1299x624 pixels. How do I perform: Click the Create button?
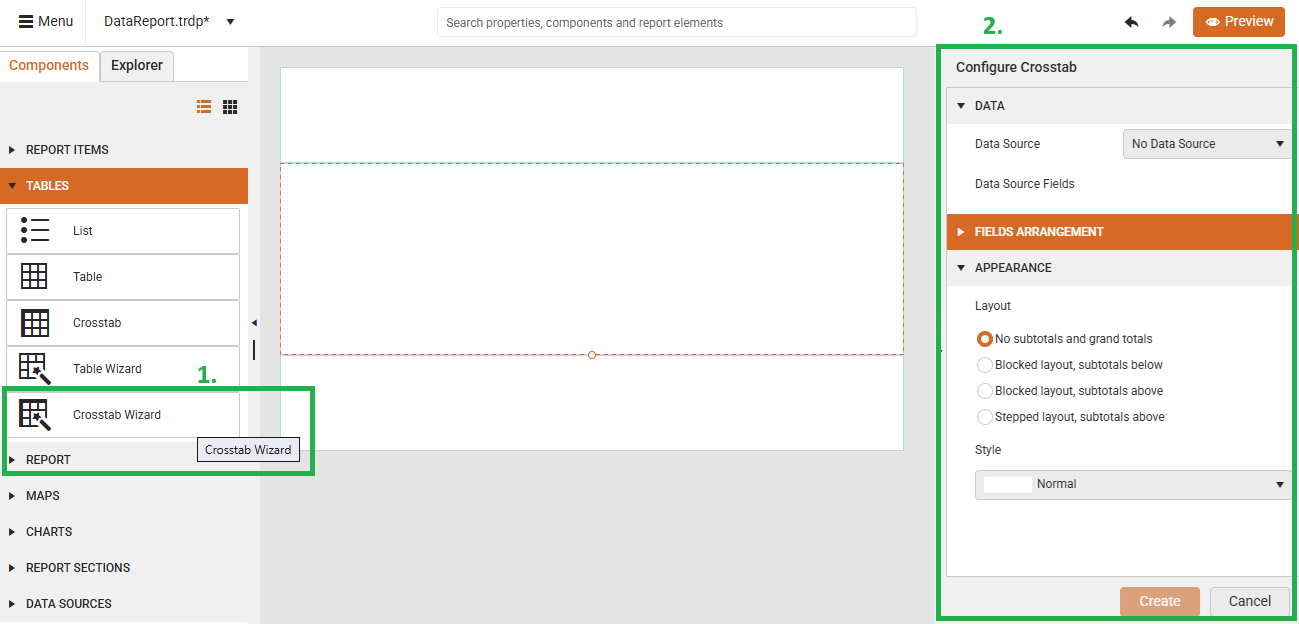pos(1160,601)
